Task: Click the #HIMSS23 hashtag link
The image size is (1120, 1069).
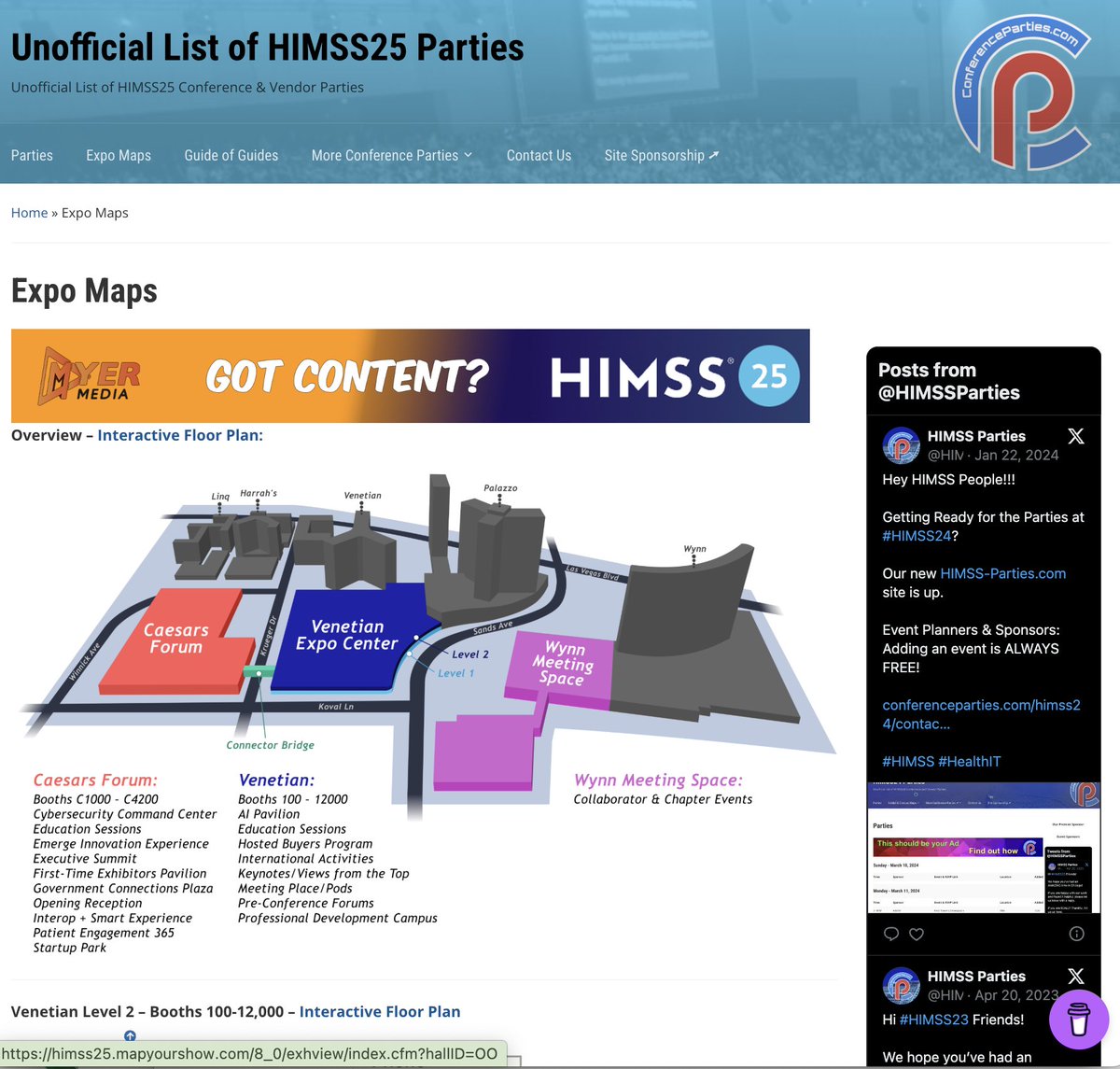Action: [x=934, y=1020]
